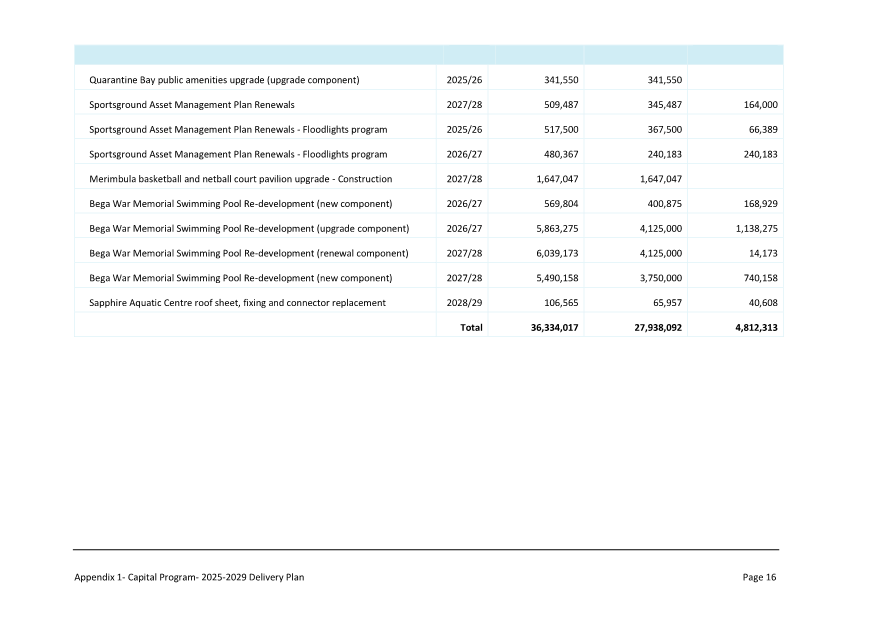
Task: Click the 2028/29 year cell
Action: point(467,302)
